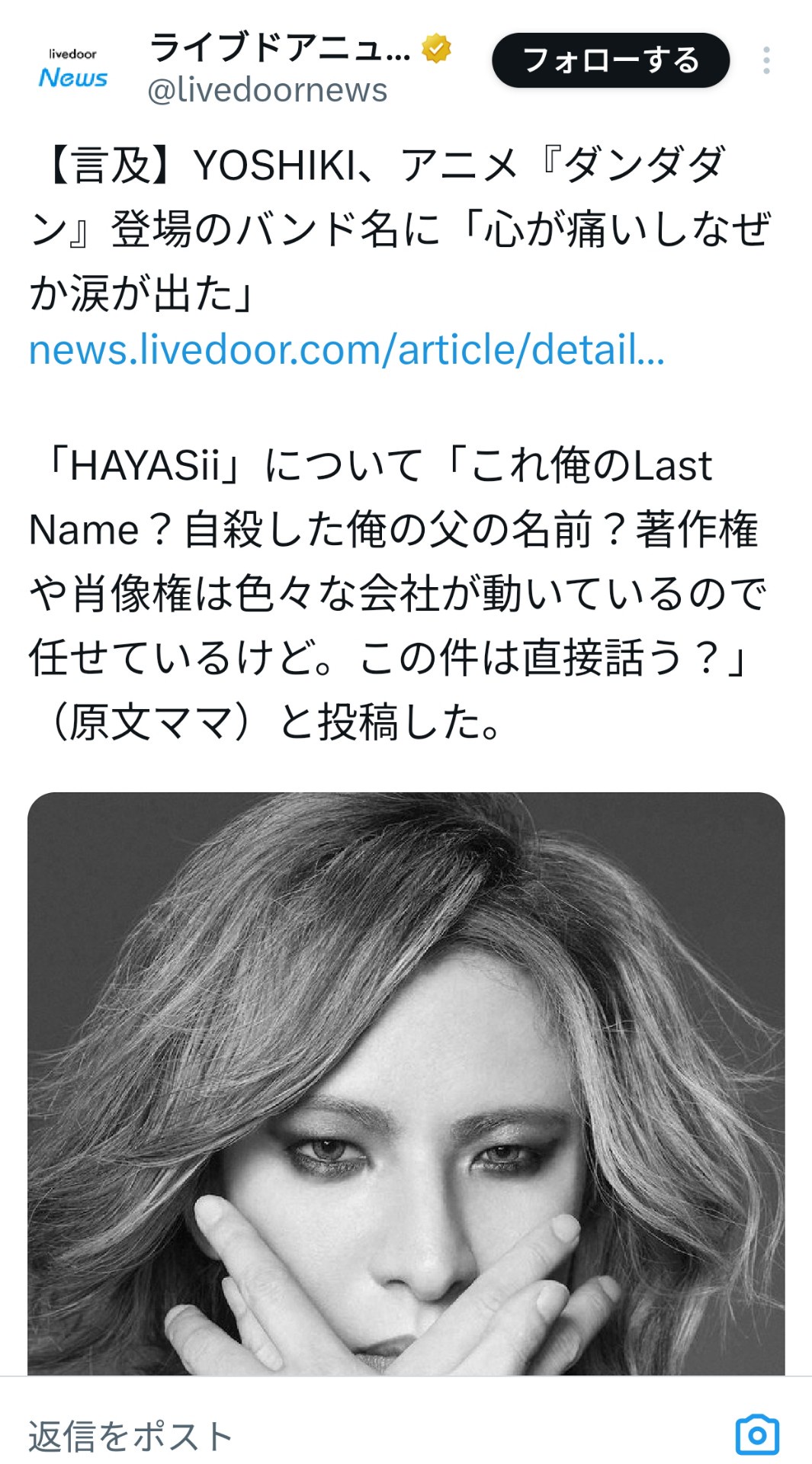Open the livedoor News profile avatar
812x1464 pixels.
[x=73, y=67]
